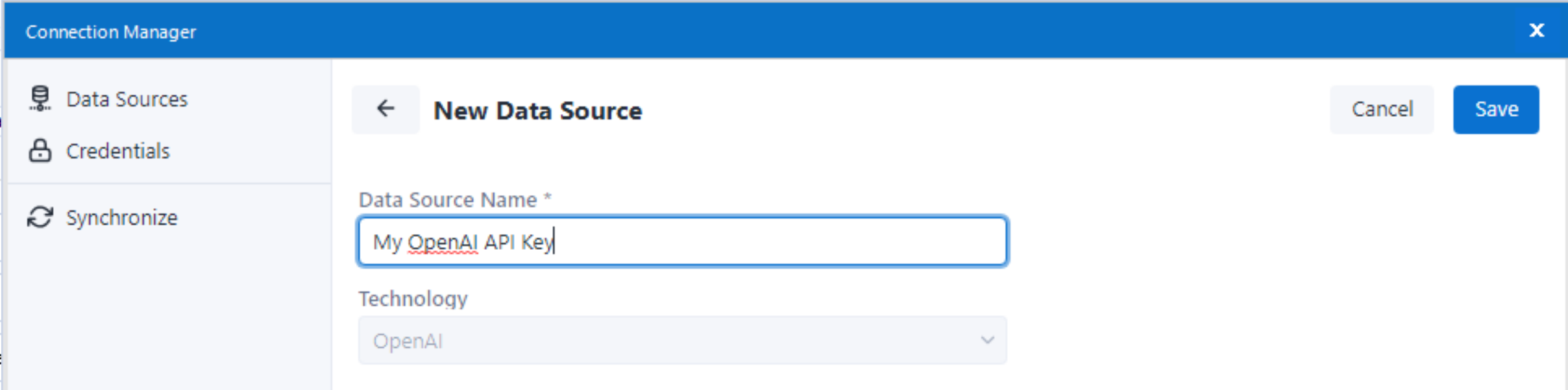Screen dimensions: 1568x390
Task: Close the Connection Manager window
Action: point(1537,30)
